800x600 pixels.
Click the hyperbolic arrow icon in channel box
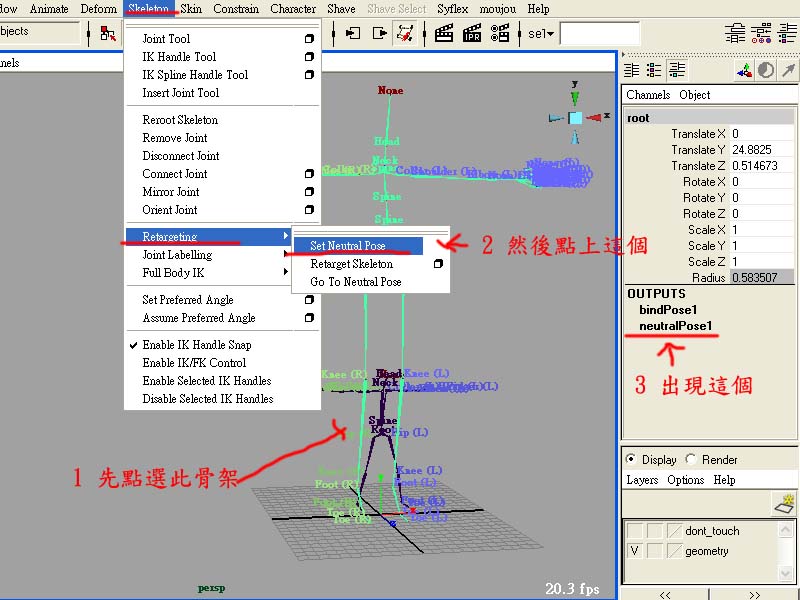pyautogui.click(x=788, y=70)
